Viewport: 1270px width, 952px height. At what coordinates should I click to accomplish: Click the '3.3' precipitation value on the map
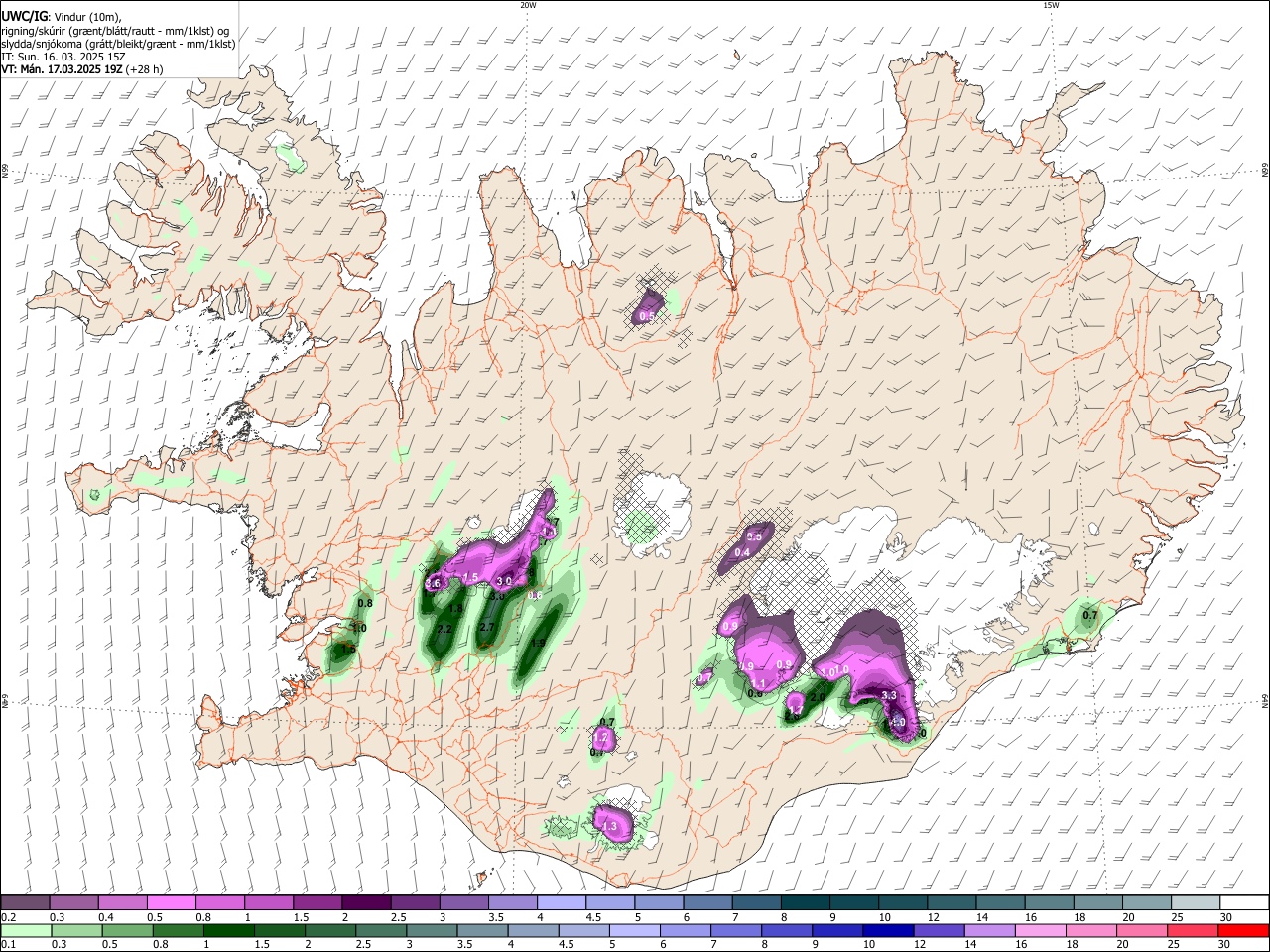[889, 696]
